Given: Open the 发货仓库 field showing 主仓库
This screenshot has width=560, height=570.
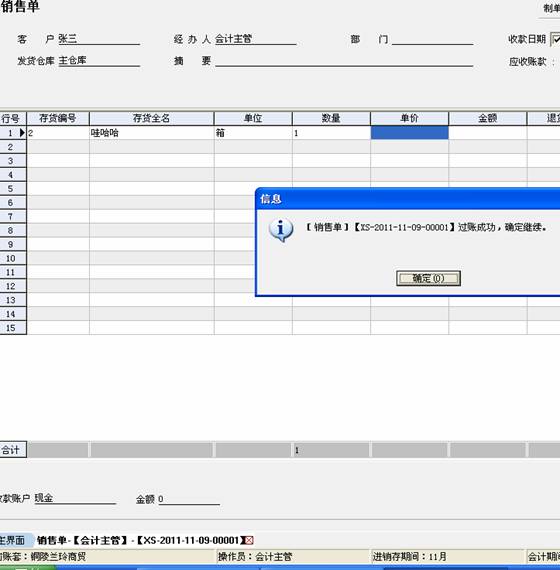Looking at the screenshot, I should coord(99,60).
